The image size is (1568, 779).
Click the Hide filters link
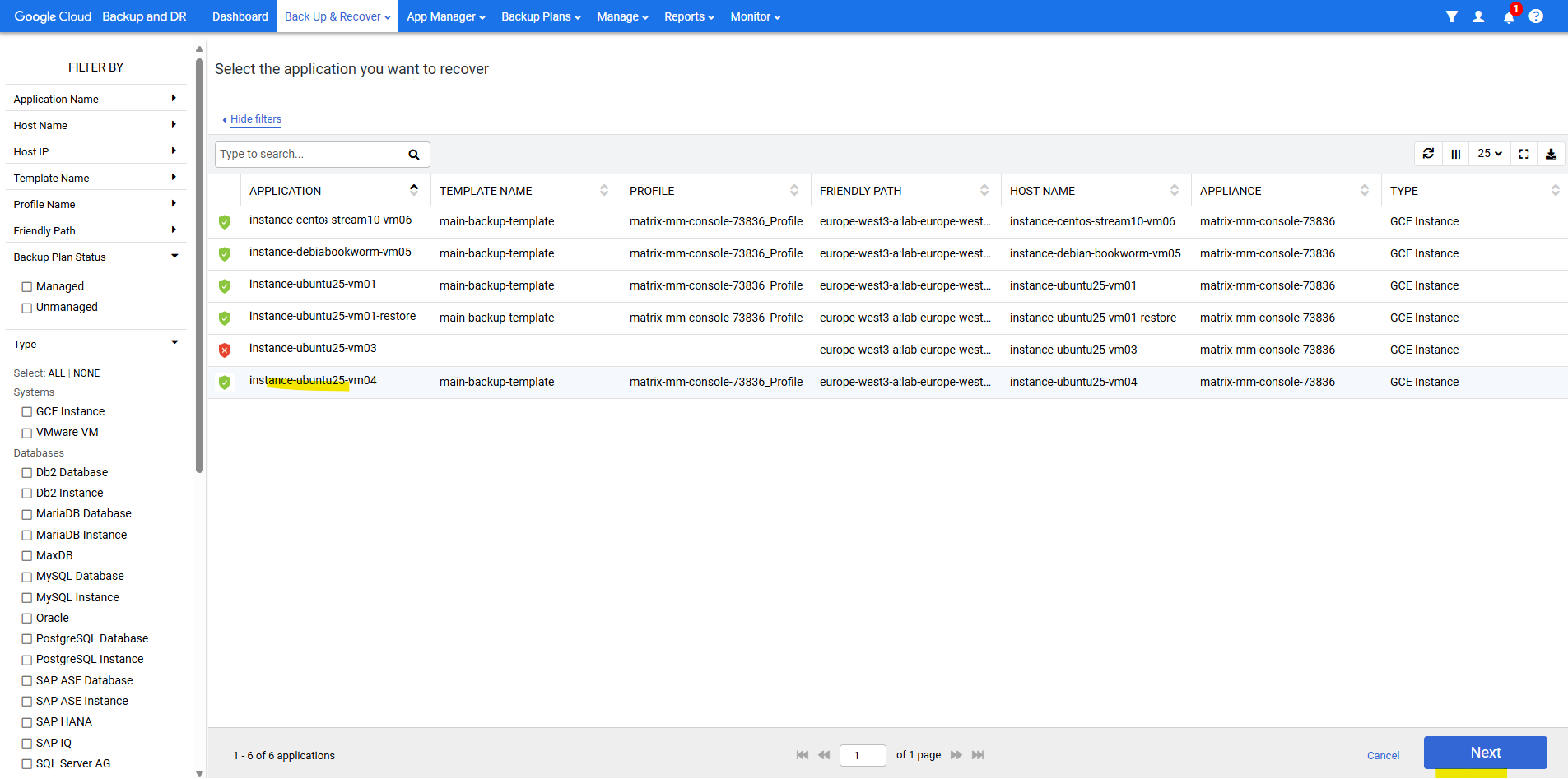[x=255, y=119]
